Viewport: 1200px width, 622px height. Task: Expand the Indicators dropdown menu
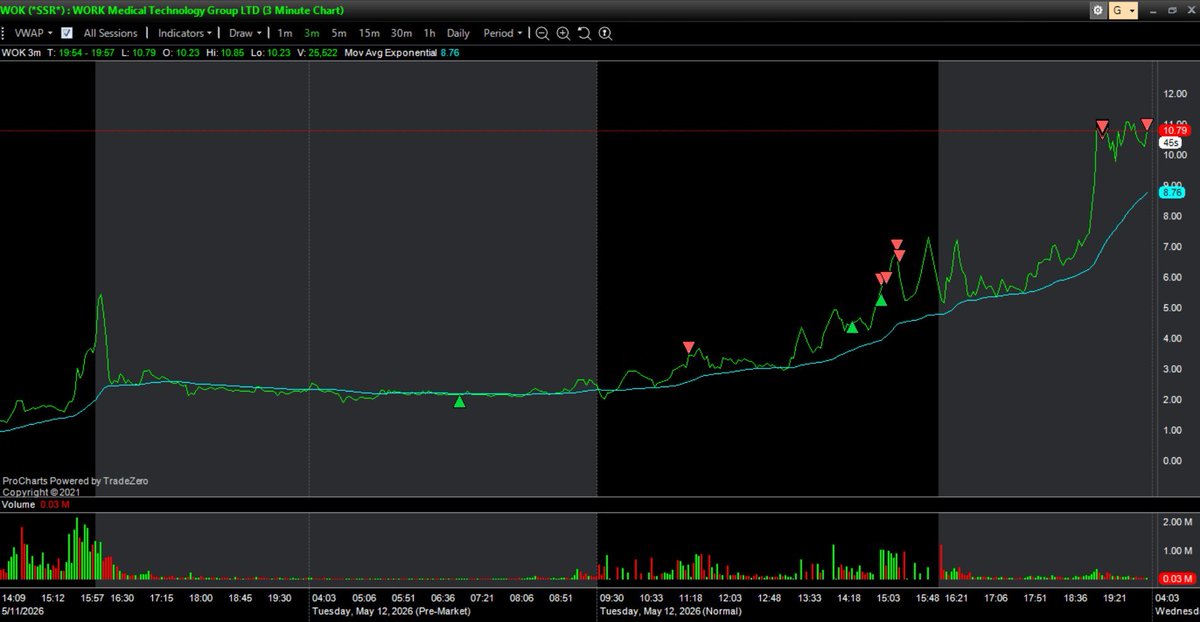click(x=184, y=33)
